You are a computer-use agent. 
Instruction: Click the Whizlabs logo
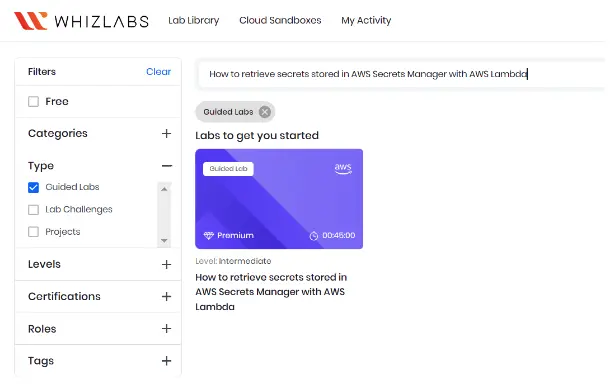click(x=81, y=21)
